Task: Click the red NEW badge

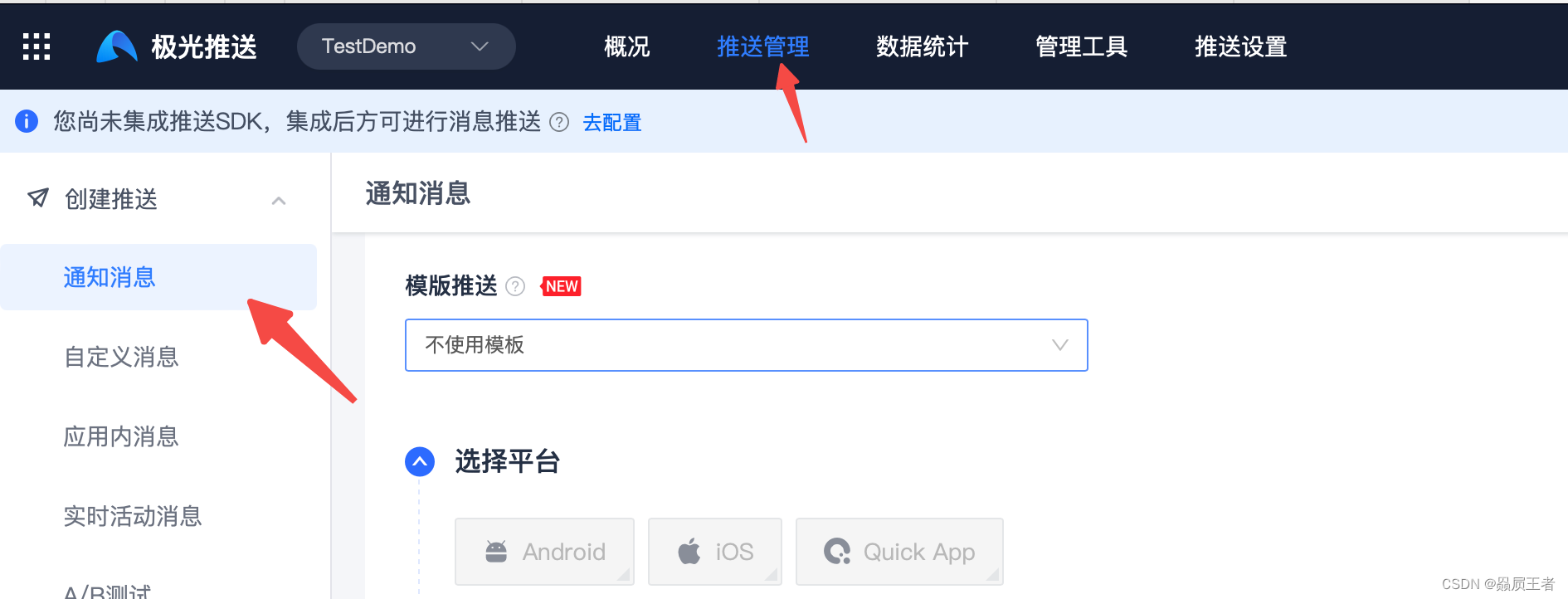Action: click(562, 286)
